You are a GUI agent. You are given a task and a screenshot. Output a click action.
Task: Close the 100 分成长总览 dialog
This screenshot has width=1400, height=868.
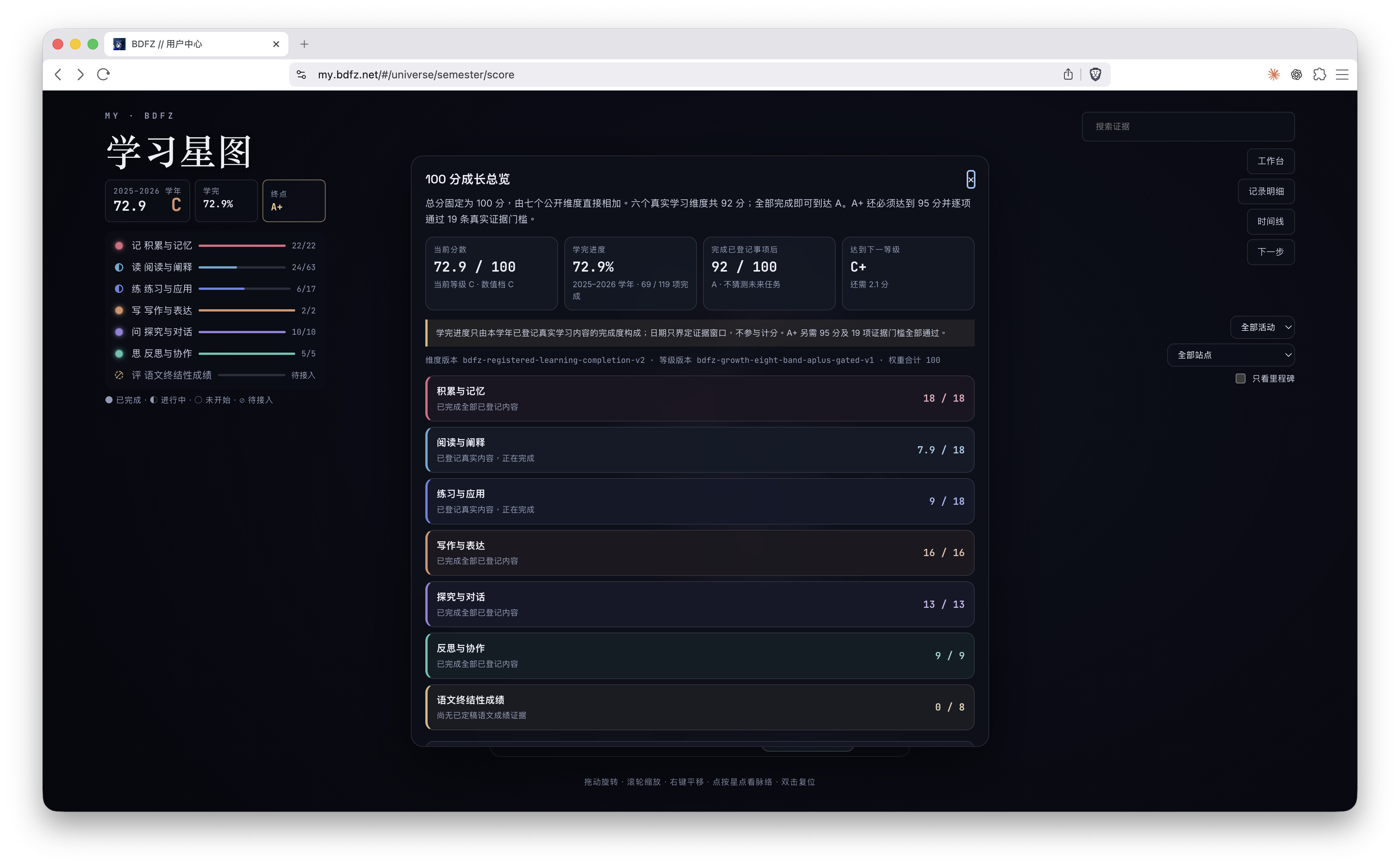point(970,180)
